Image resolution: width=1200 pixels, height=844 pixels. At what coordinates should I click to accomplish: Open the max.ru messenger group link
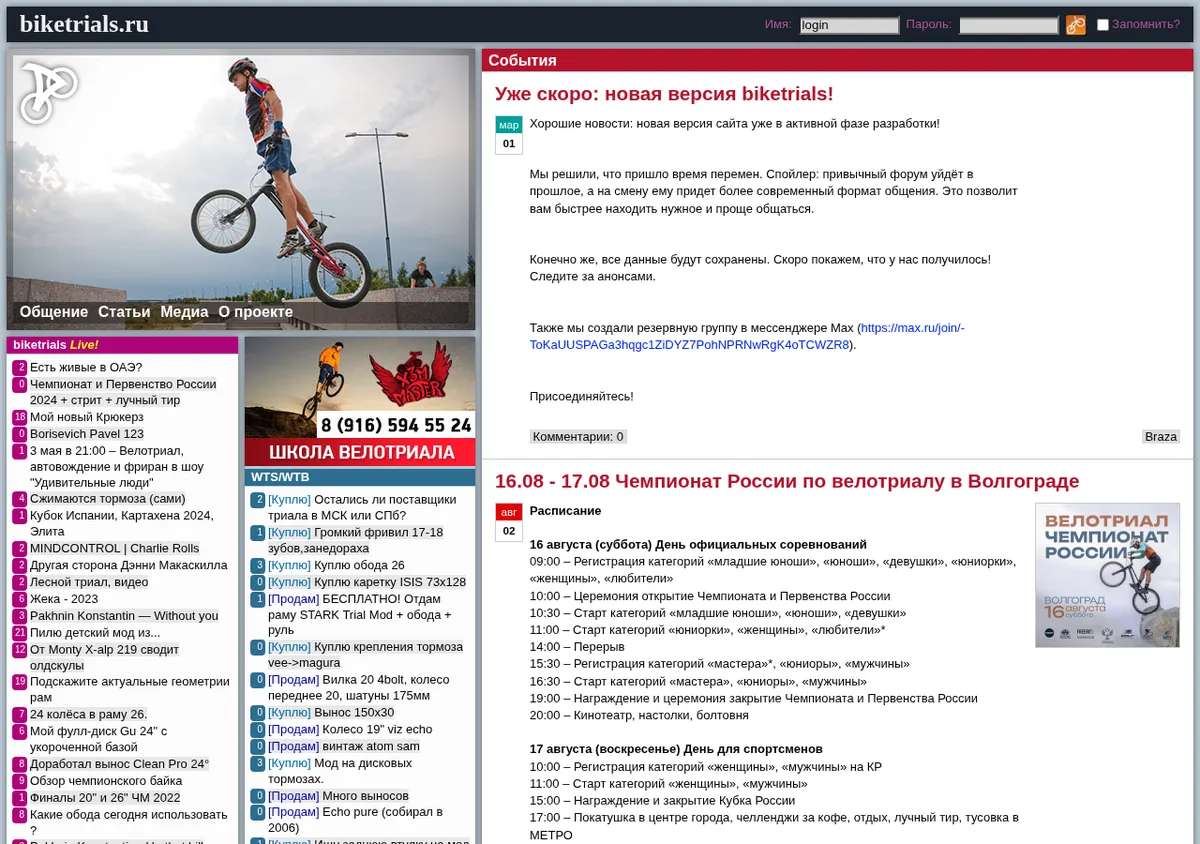click(747, 336)
